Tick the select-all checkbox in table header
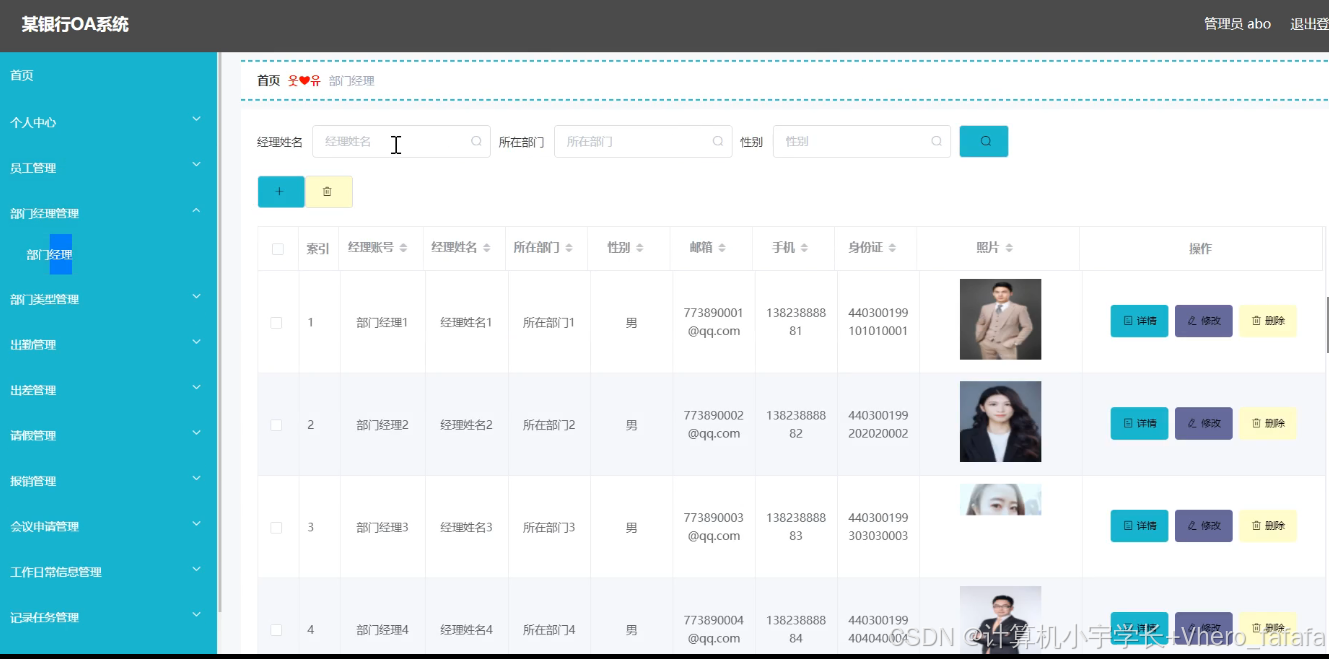This screenshot has height=659, width=1329. [277, 247]
